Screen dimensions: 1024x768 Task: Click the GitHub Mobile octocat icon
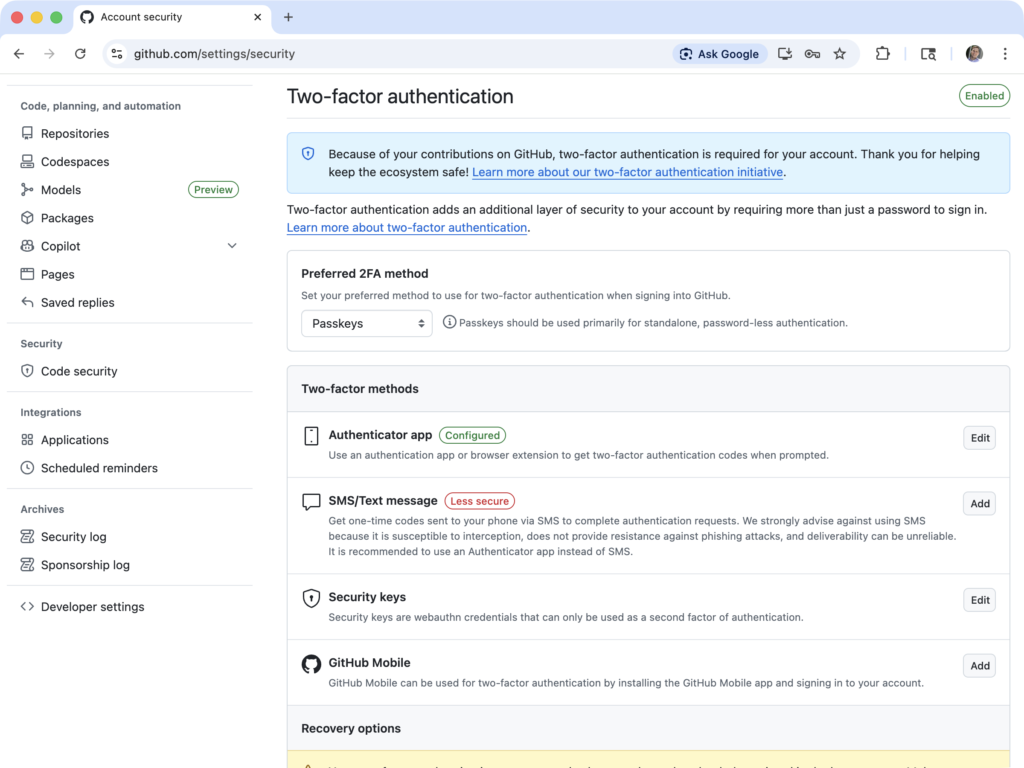tap(311, 663)
